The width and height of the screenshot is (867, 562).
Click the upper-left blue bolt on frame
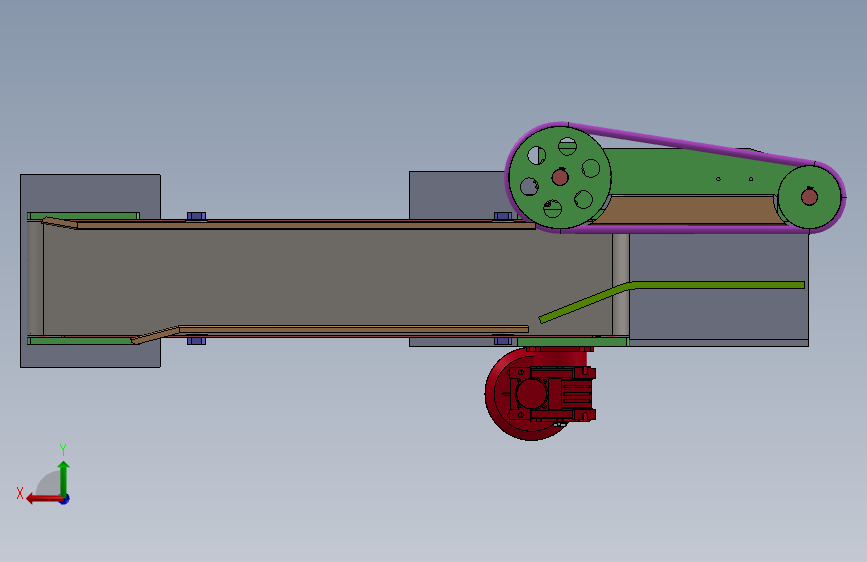click(x=196, y=216)
